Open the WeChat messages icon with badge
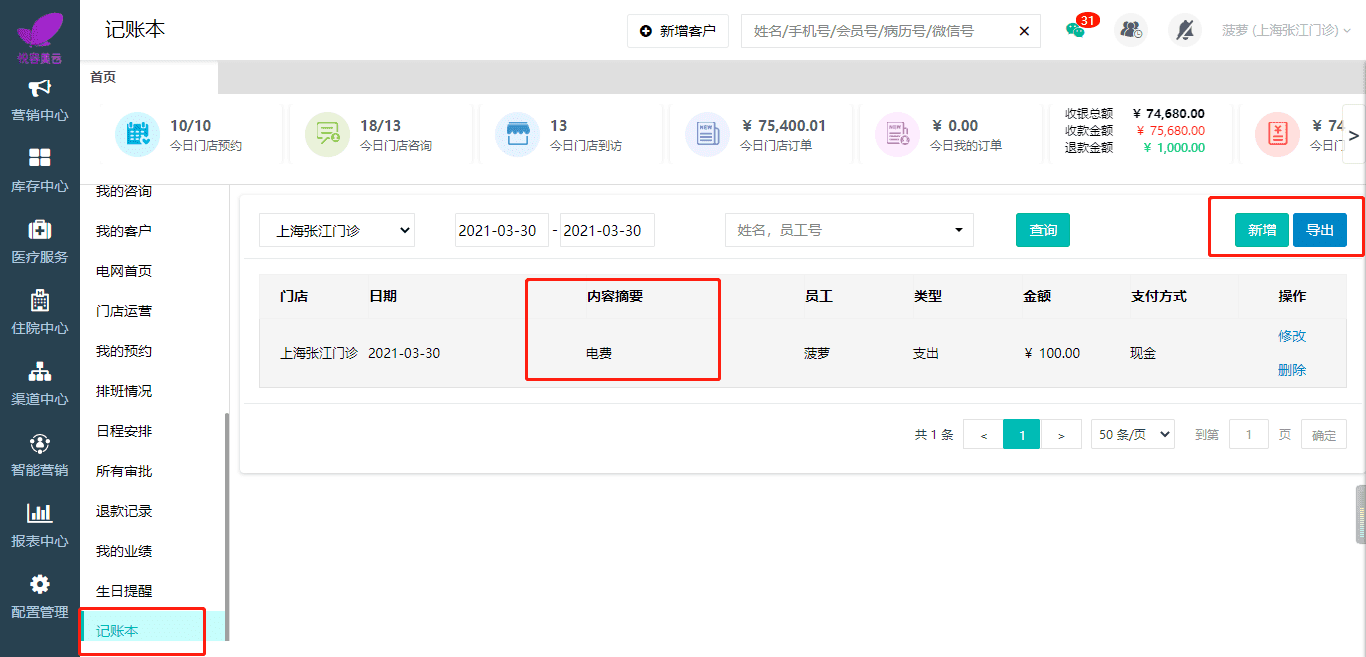 (x=1076, y=30)
